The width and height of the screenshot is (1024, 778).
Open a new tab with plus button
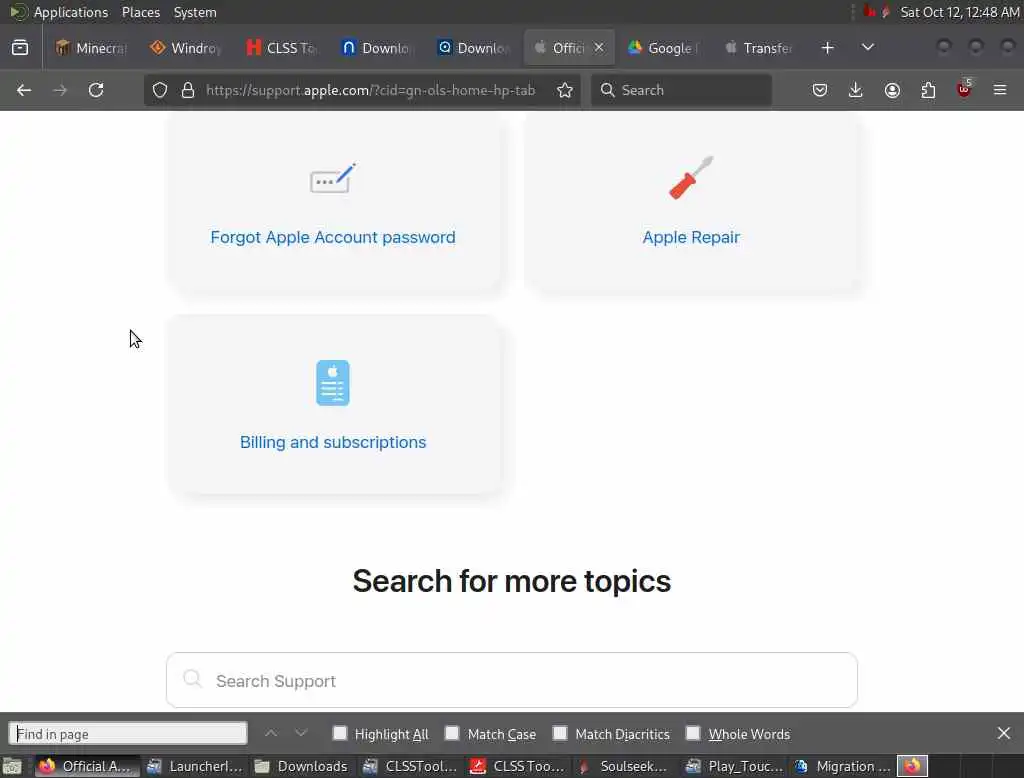click(x=827, y=48)
